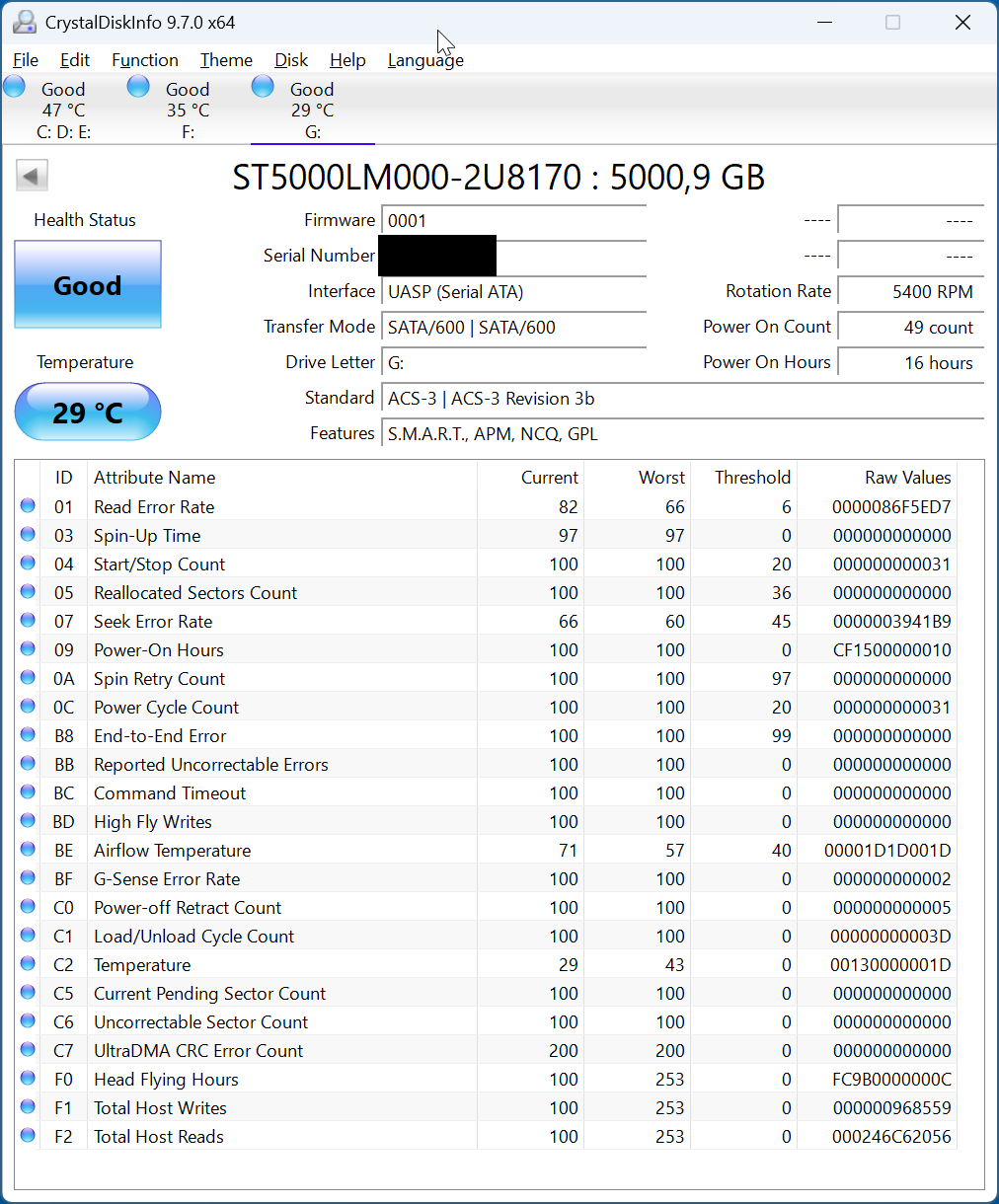The height and width of the screenshot is (1204, 999).
Task: Click status orb for Power Cycle Count
Action: click(x=28, y=707)
